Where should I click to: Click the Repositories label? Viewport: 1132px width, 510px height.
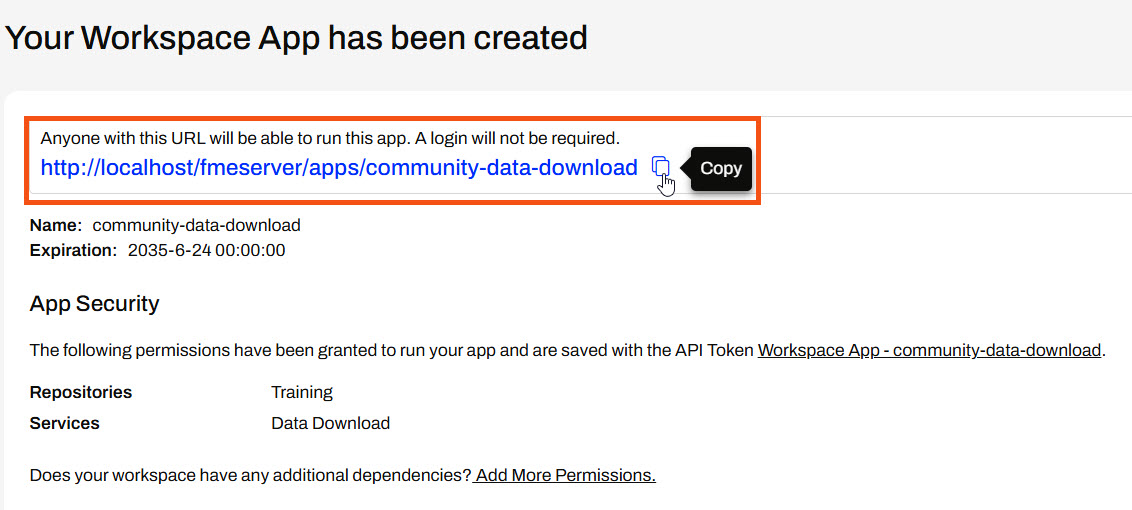(81, 392)
